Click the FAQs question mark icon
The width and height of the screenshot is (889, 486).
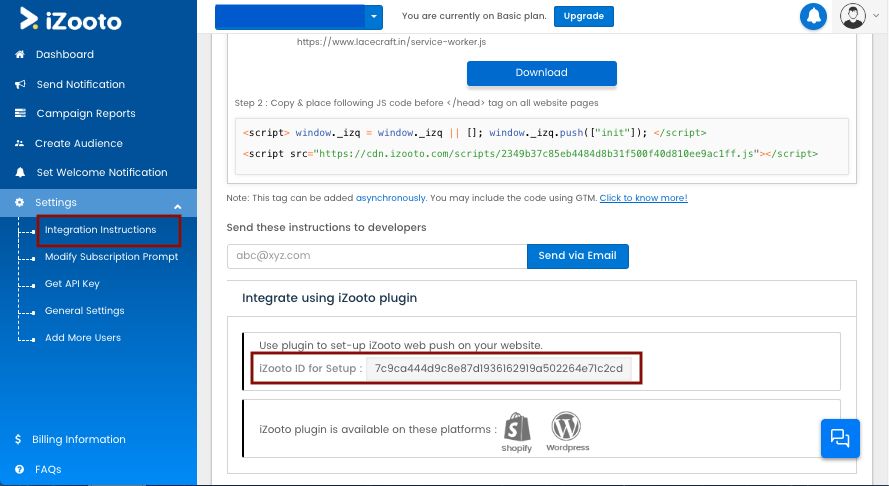click(x=20, y=470)
